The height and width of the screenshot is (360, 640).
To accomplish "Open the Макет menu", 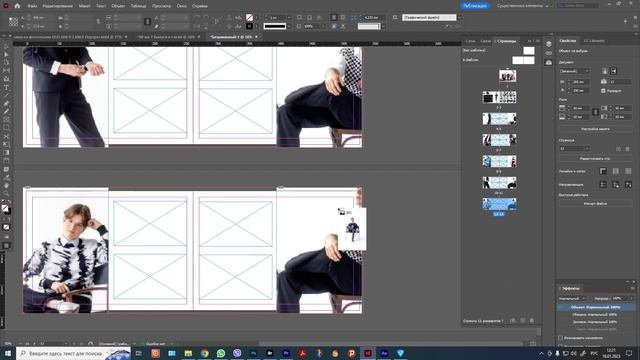I will click(84, 6).
